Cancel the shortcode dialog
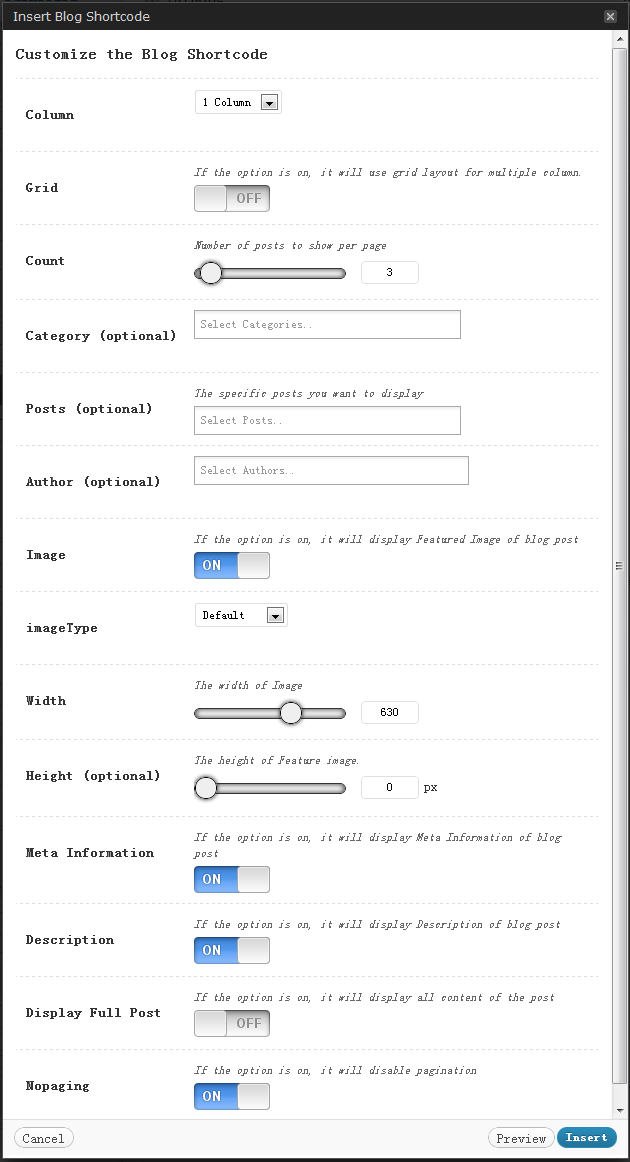This screenshot has height=1162, width=630. 44,1138
